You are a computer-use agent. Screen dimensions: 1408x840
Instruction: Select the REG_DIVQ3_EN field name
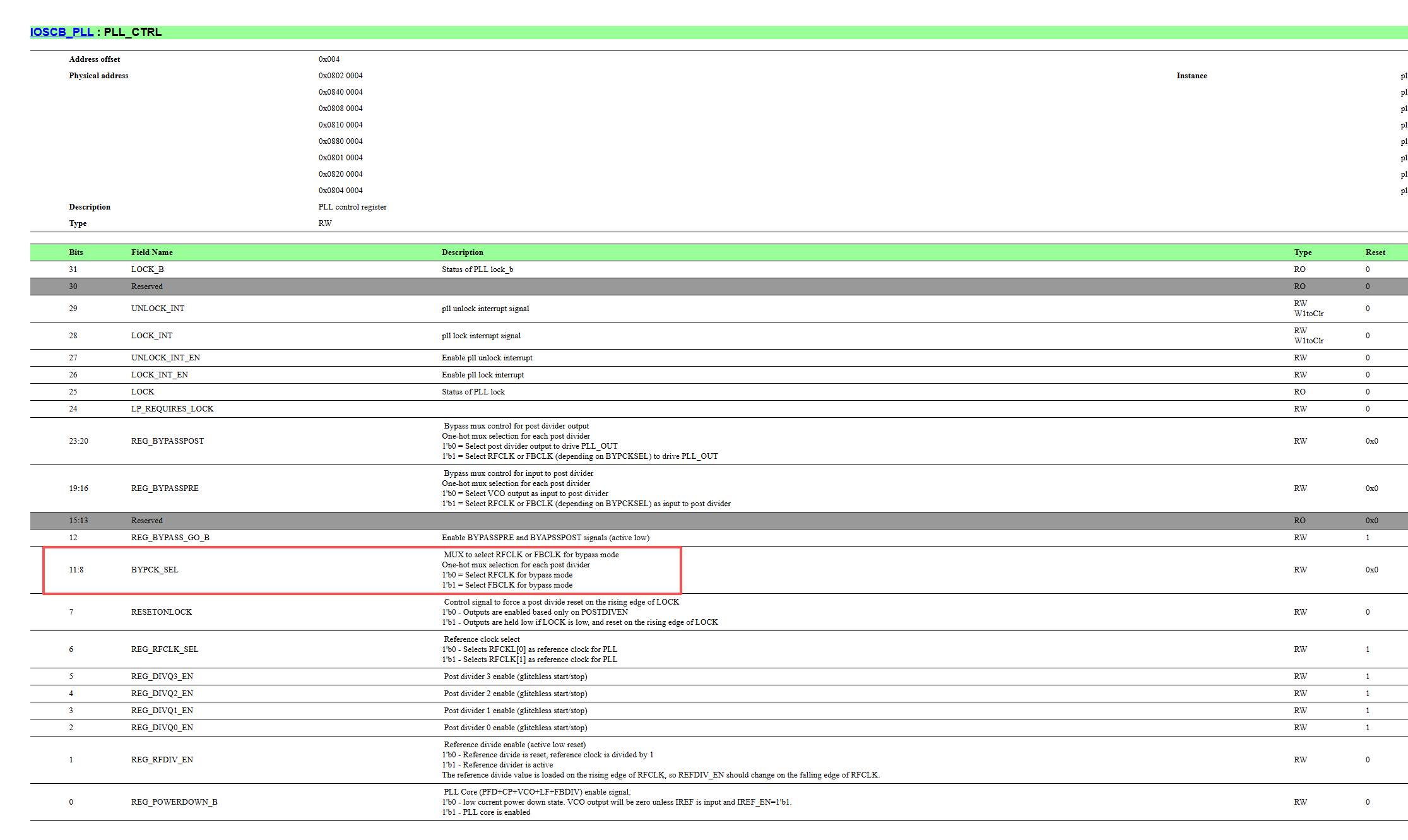click(162, 677)
